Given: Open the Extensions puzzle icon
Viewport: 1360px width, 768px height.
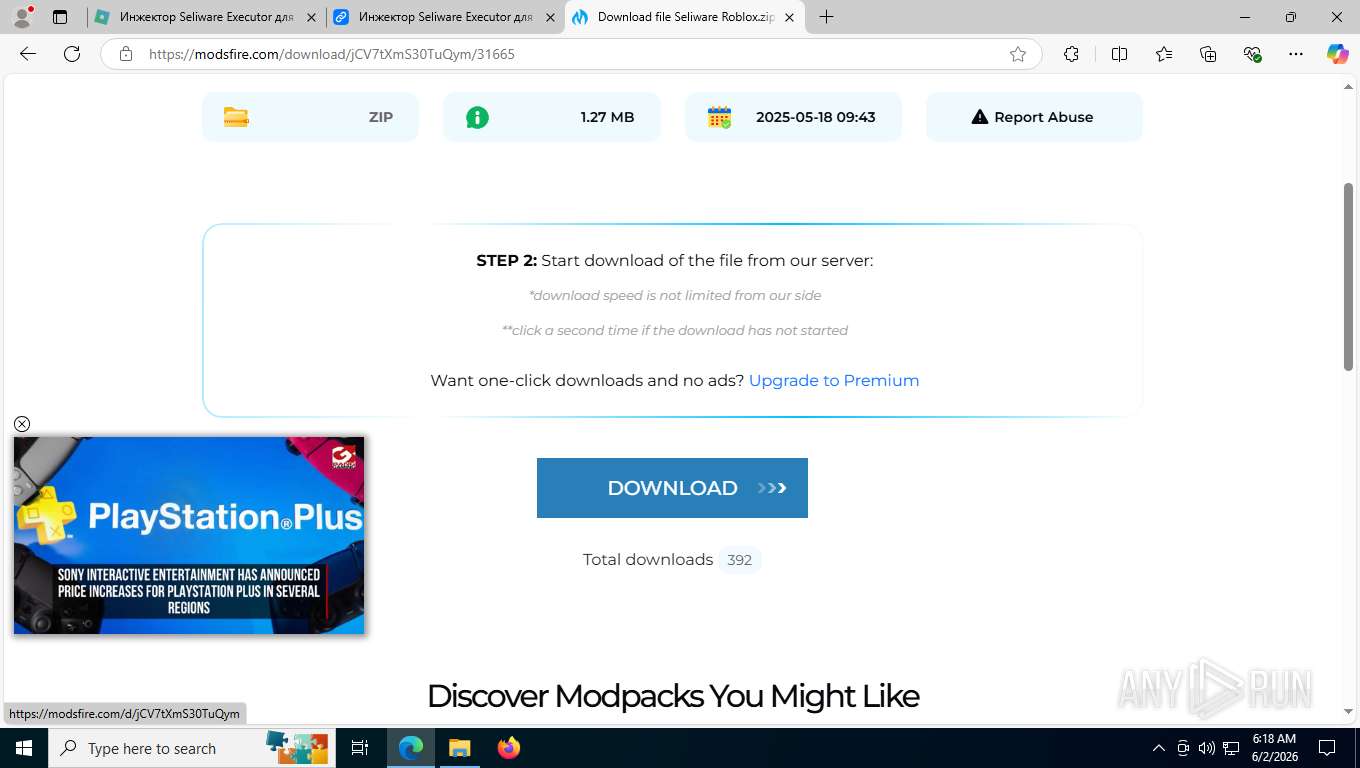Looking at the screenshot, I should [1071, 54].
